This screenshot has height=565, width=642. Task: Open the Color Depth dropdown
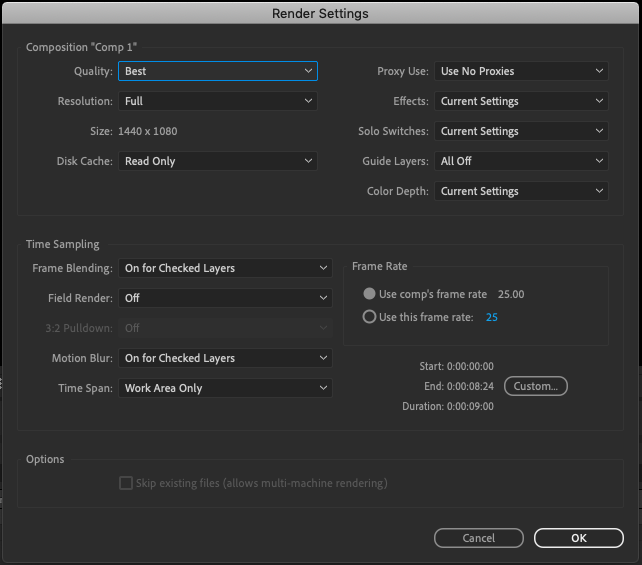[x=521, y=191]
